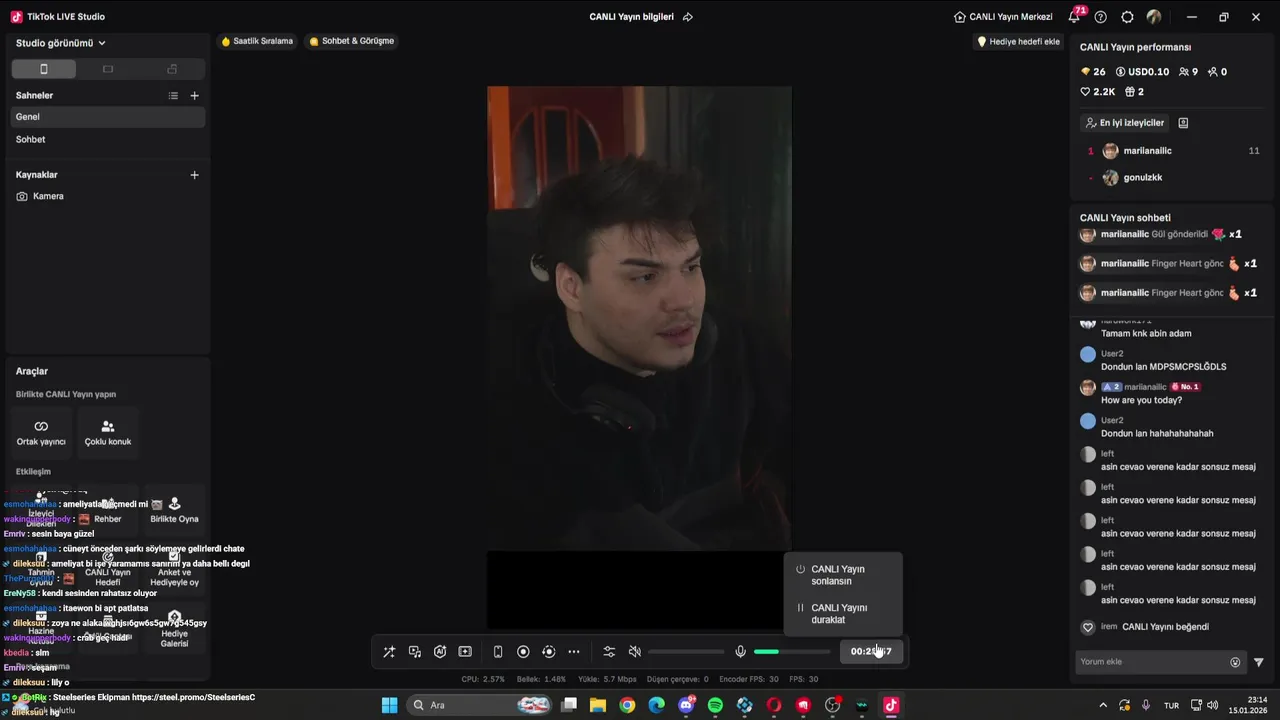Expand Studio görünümü dropdown

coord(61,43)
